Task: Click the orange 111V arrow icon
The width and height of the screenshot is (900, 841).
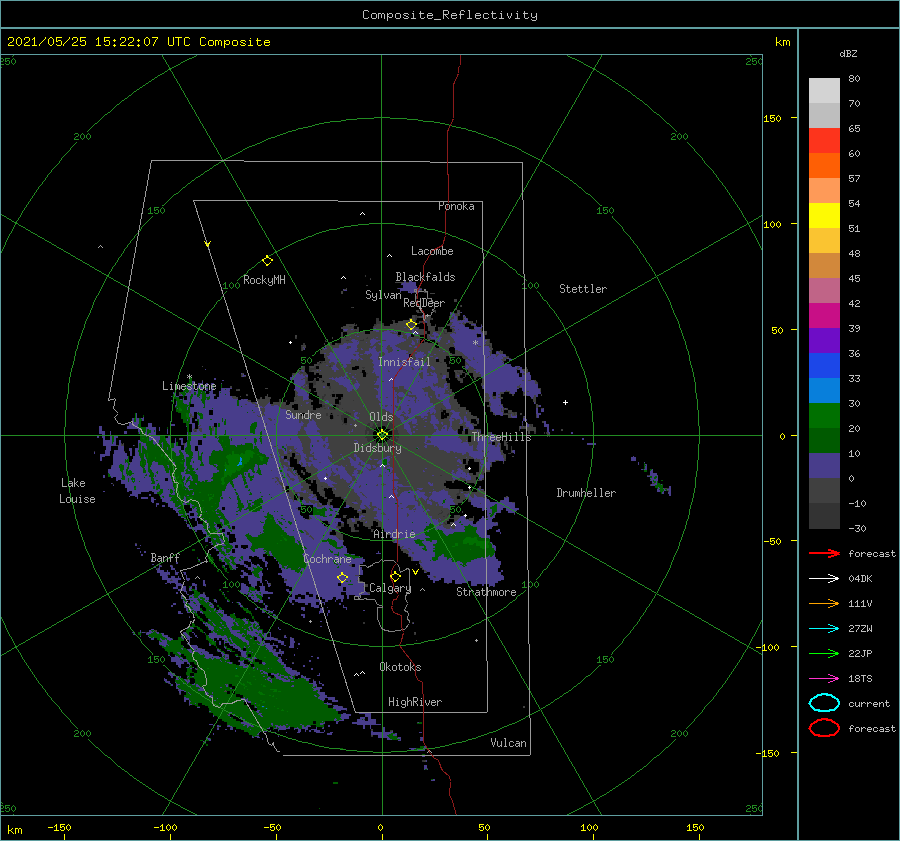Action: tap(824, 603)
